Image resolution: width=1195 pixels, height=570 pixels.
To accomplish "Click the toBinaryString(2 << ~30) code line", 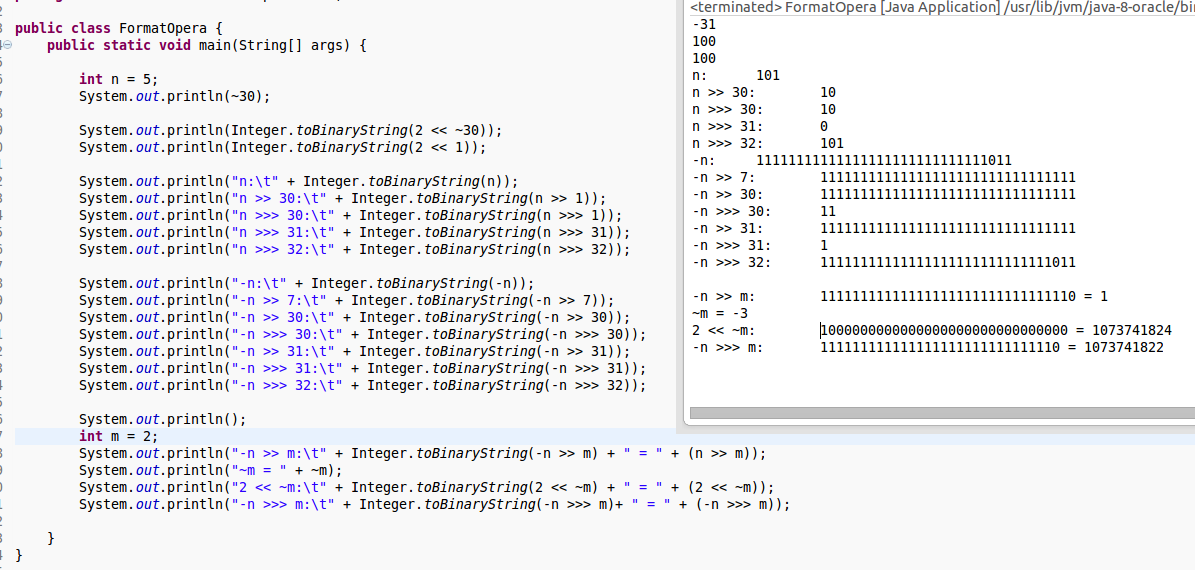I will tap(290, 131).
